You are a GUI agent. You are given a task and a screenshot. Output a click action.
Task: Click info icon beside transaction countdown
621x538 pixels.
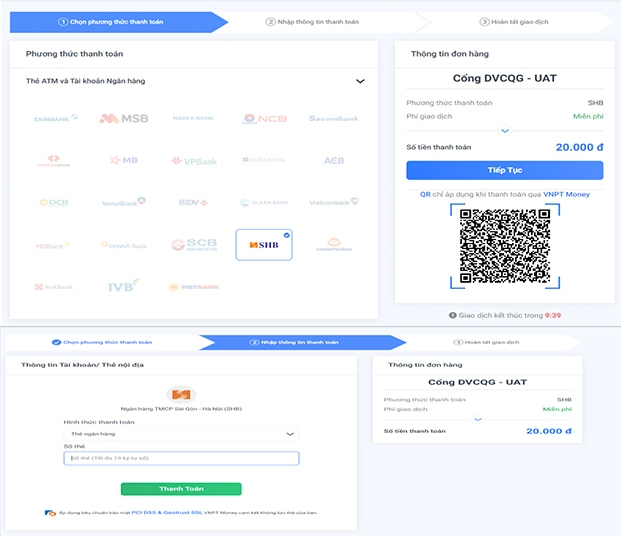coord(452,315)
